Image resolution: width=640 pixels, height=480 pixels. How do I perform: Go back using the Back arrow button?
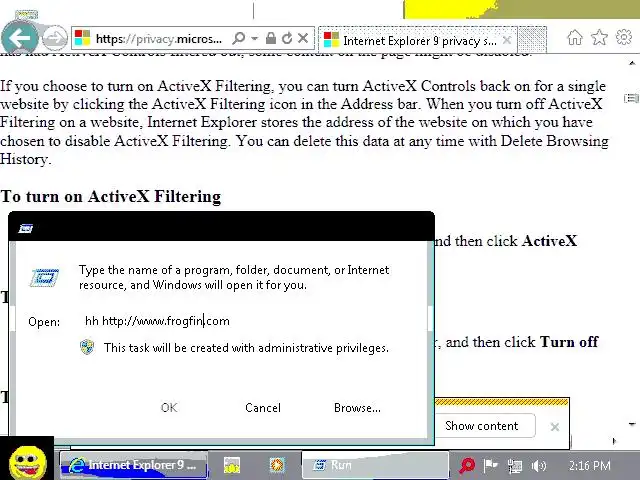[19, 39]
